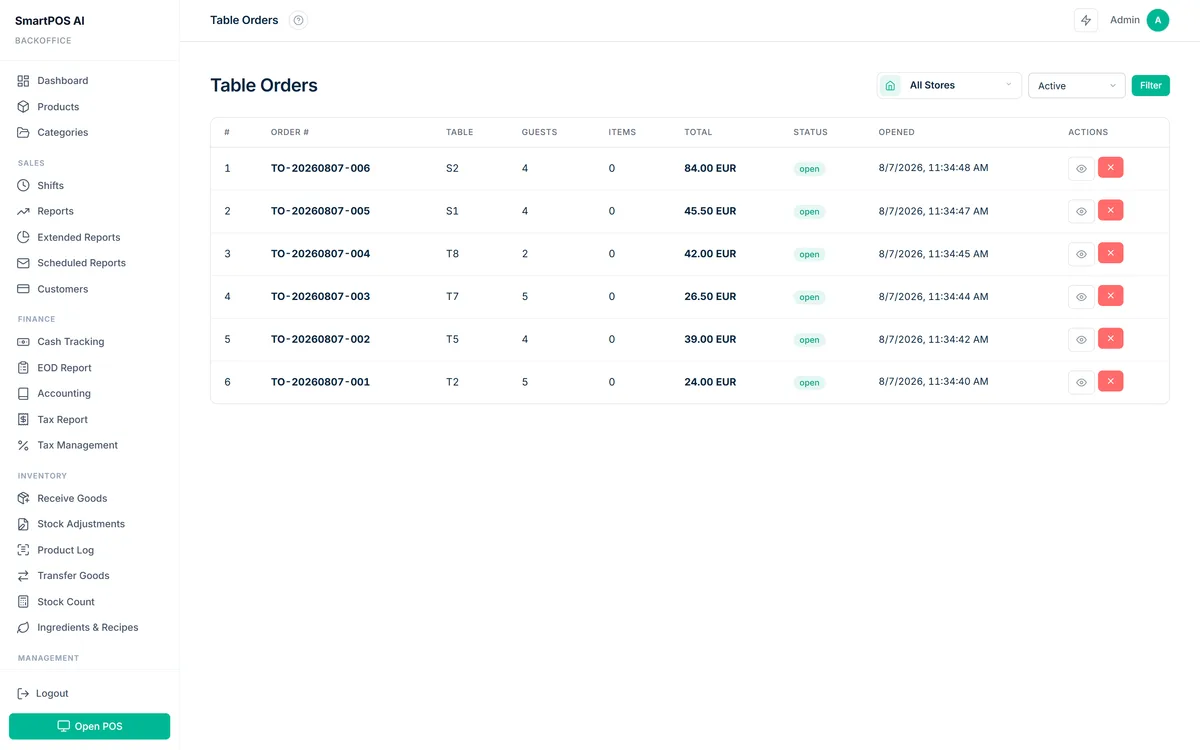Open the Admin avatar menu

click(1158, 20)
